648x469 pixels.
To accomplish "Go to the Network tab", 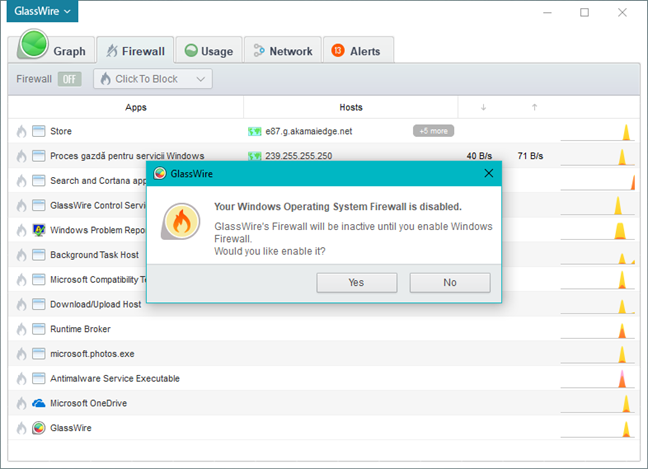I will [x=283, y=50].
